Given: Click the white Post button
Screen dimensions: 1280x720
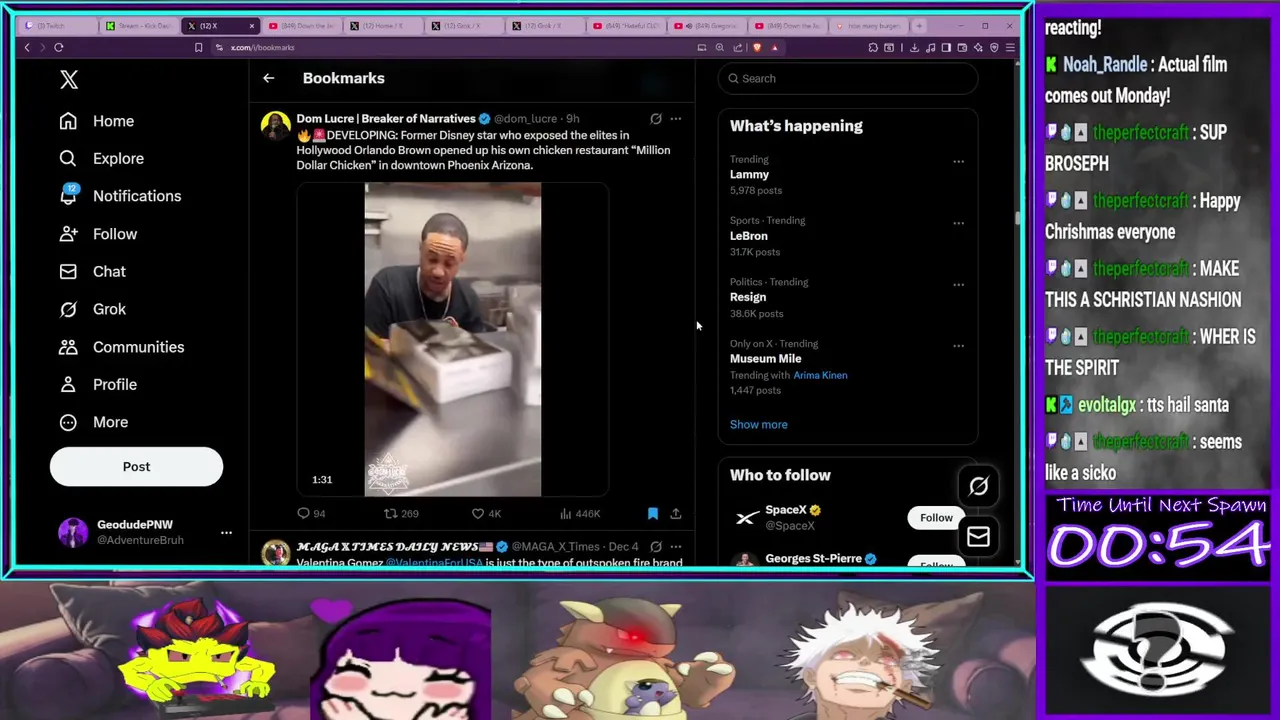Looking at the screenshot, I should pyautogui.click(x=136, y=467).
